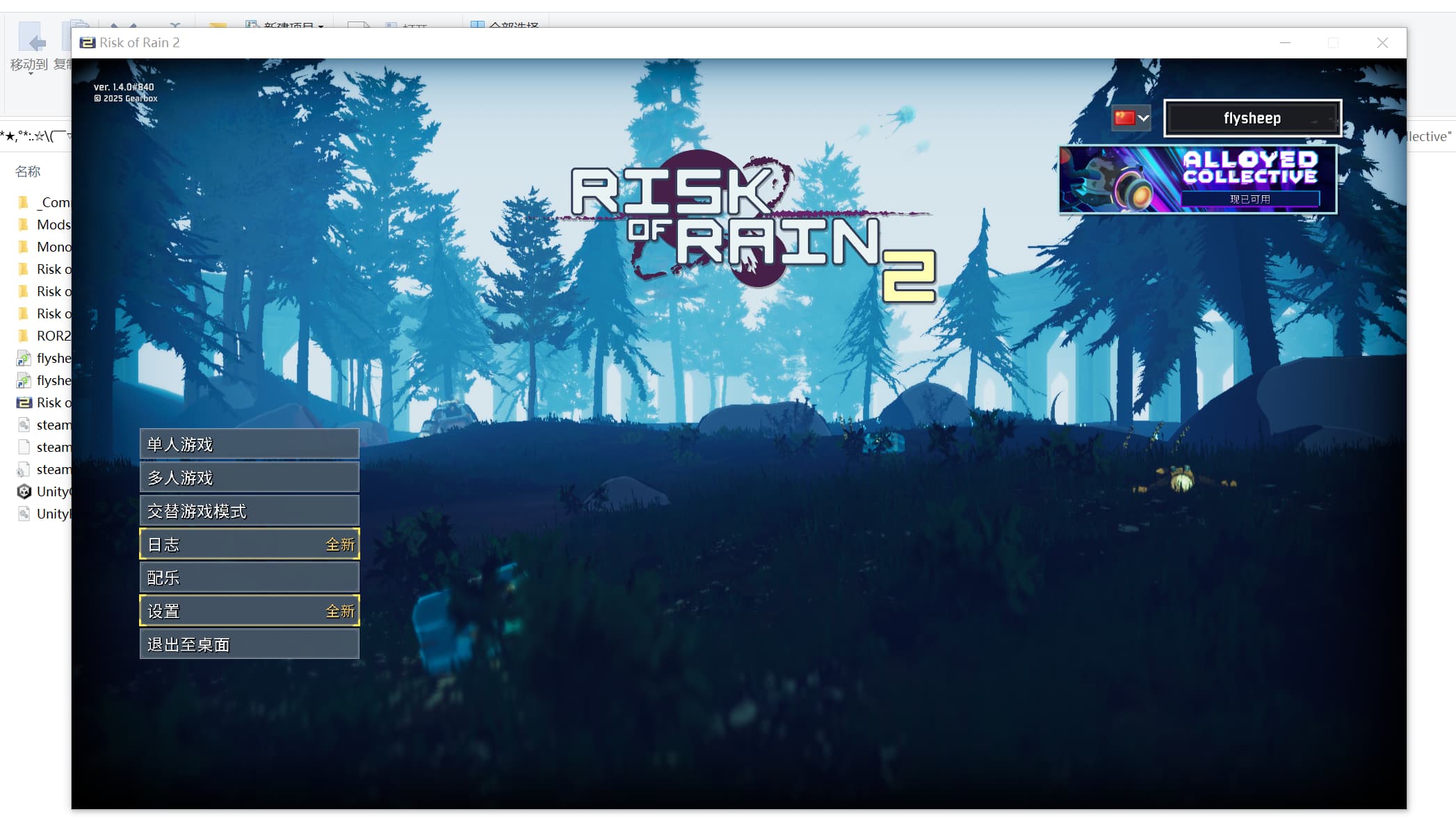Screen dimensions: 1456x823
Task: Click the Unity crash handler cube icon
Action: point(24,491)
